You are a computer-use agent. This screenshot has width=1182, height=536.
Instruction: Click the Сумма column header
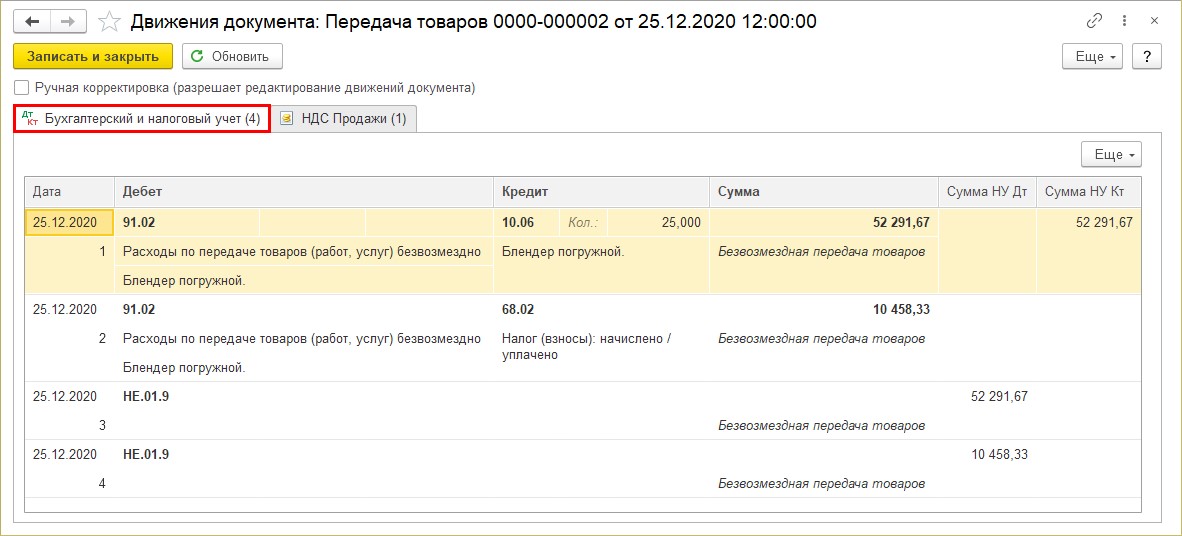823,191
